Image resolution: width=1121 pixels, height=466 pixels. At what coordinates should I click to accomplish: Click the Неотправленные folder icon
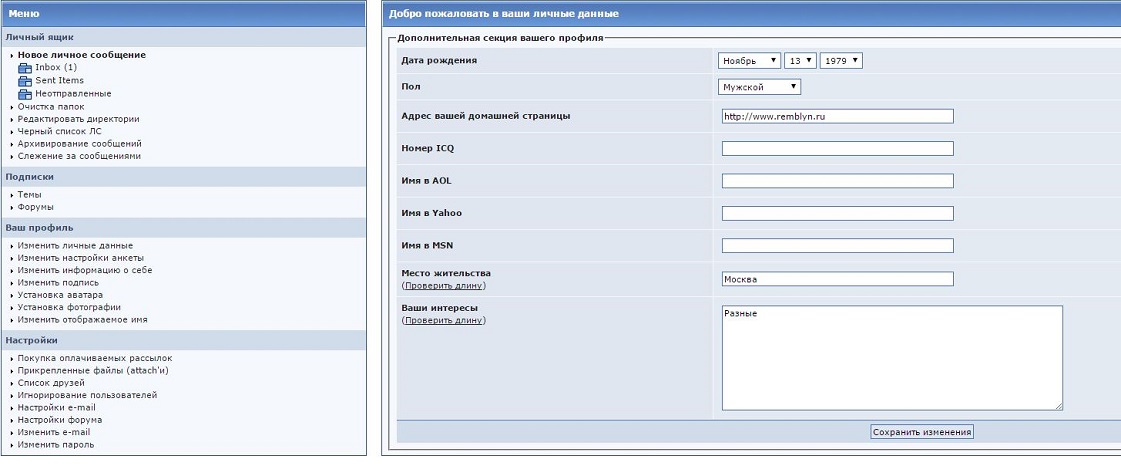pyautogui.click(x=25, y=94)
